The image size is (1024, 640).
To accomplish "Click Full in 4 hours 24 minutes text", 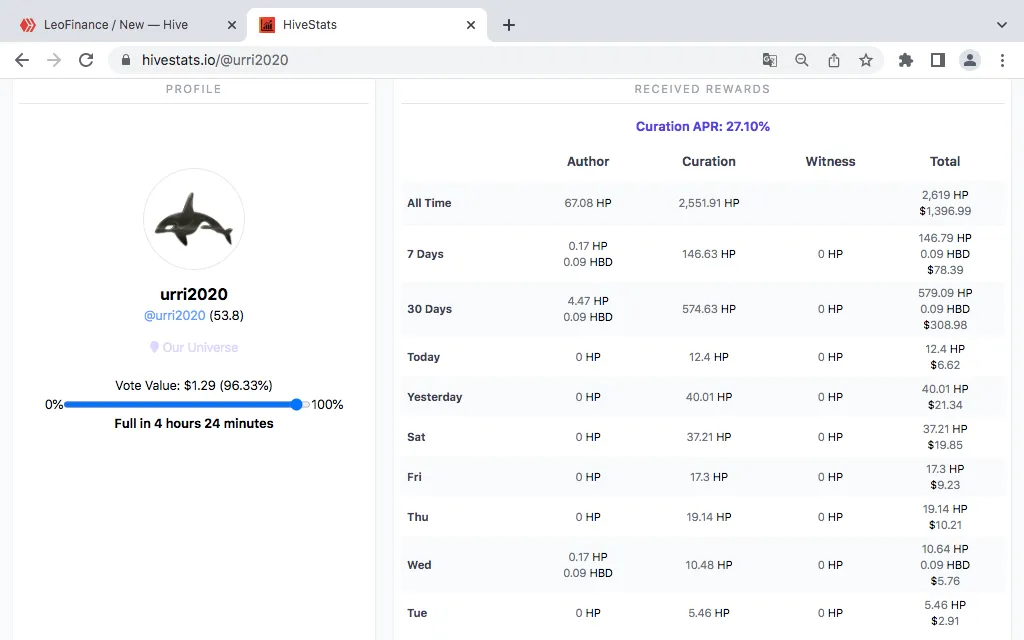I will pyautogui.click(x=194, y=423).
